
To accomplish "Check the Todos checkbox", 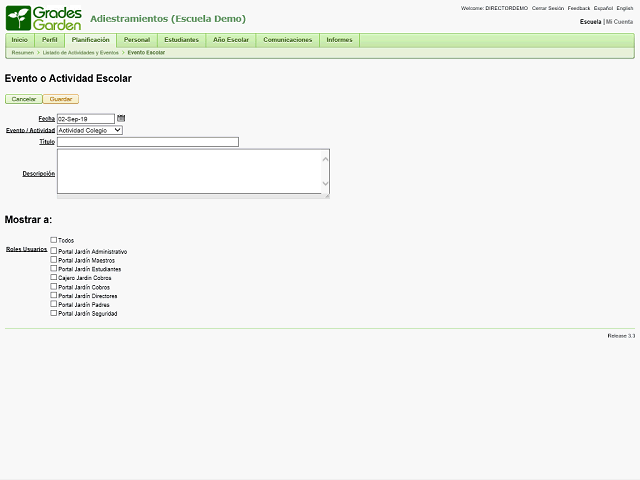I will click(54, 240).
